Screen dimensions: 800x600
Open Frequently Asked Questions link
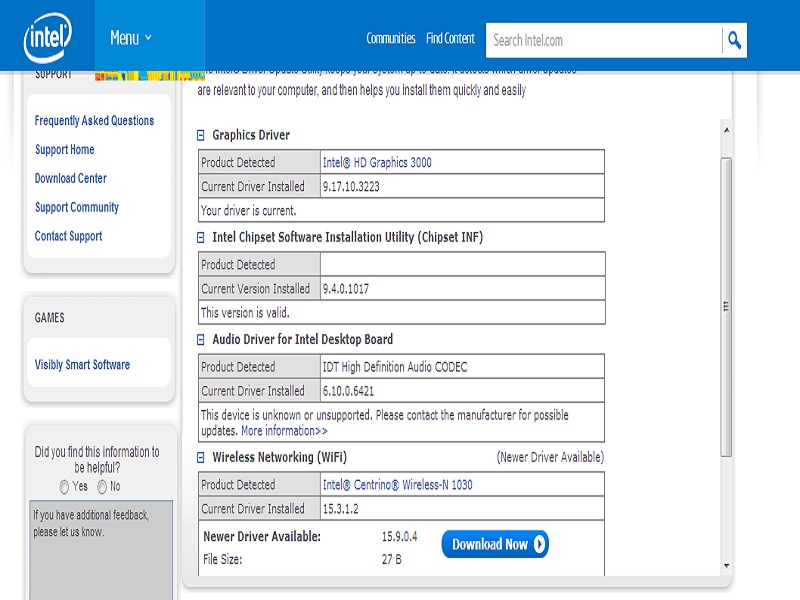94,121
